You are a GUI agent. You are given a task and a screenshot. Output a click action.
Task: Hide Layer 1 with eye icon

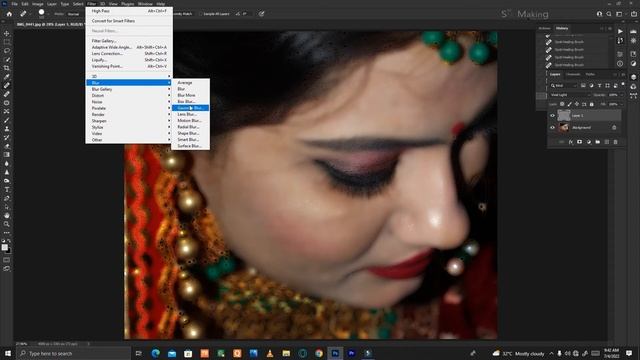[552, 116]
